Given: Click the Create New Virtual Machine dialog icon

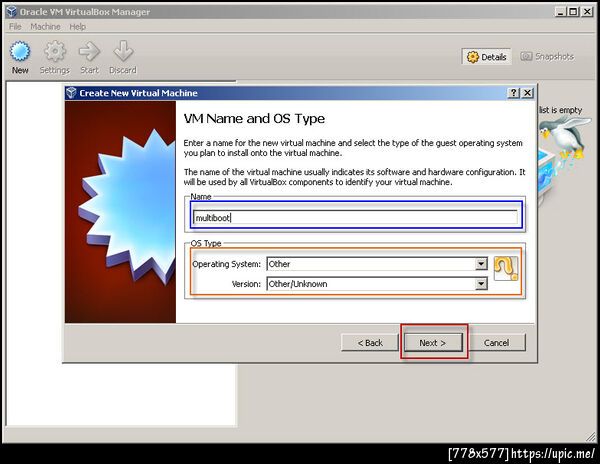Looking at the screenshot, I should pyautogui.click(x=72, y=93).
